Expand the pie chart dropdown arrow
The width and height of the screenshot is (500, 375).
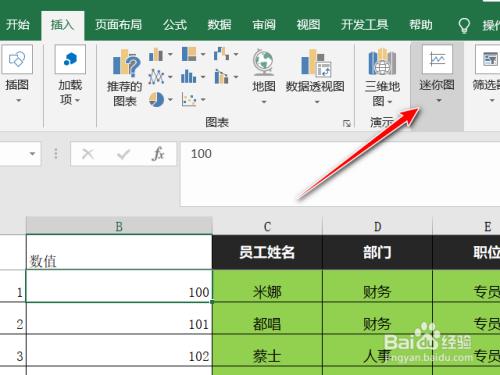click(x=170, y=99)
